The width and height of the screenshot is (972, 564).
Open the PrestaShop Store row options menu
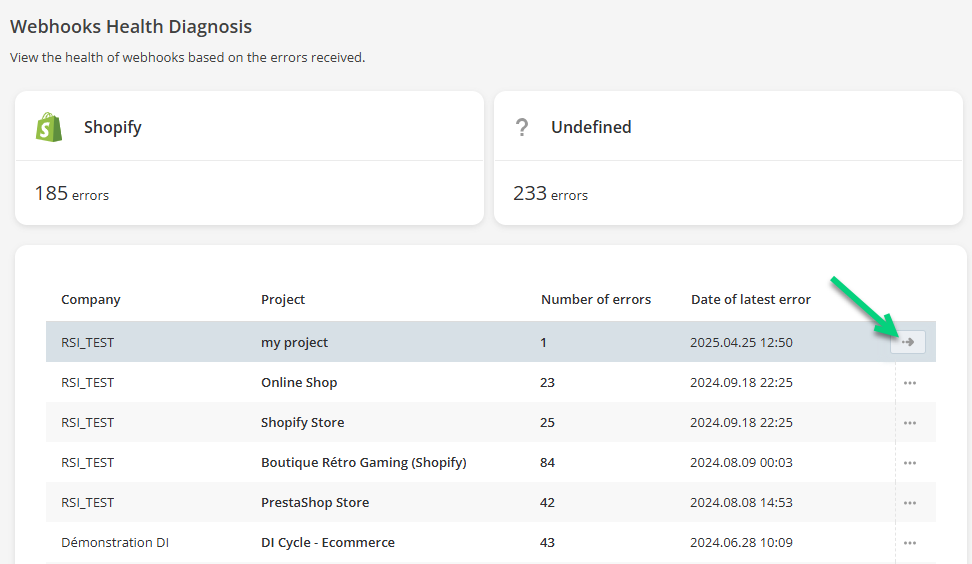pos(909,503)
